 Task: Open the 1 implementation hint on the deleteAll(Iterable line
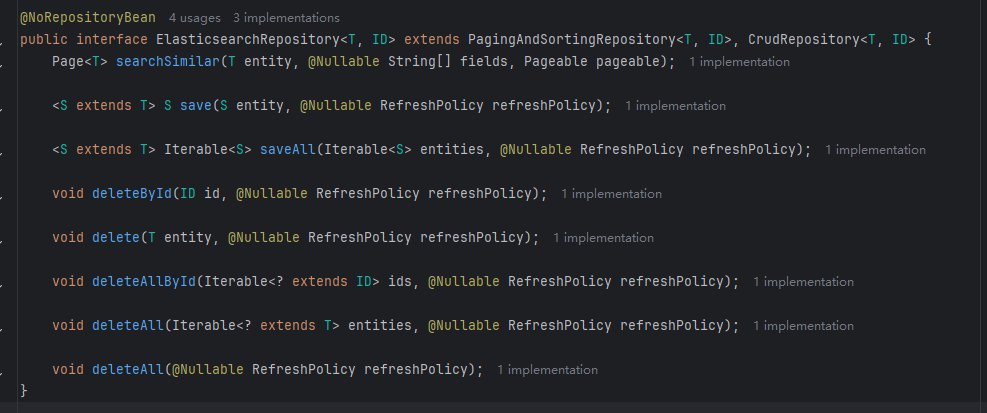pos(803,326)
